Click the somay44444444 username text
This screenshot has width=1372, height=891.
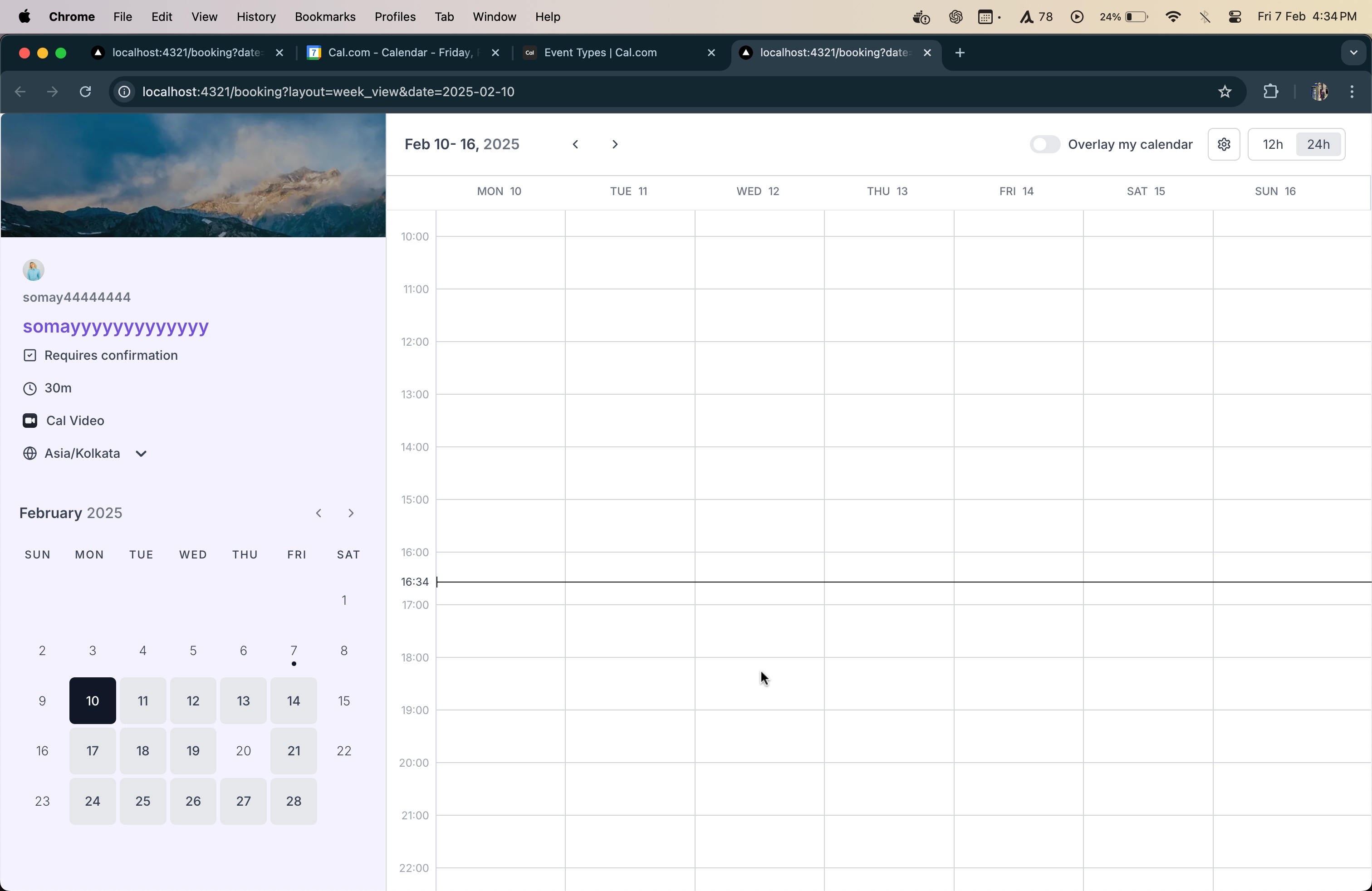point(77,298)
